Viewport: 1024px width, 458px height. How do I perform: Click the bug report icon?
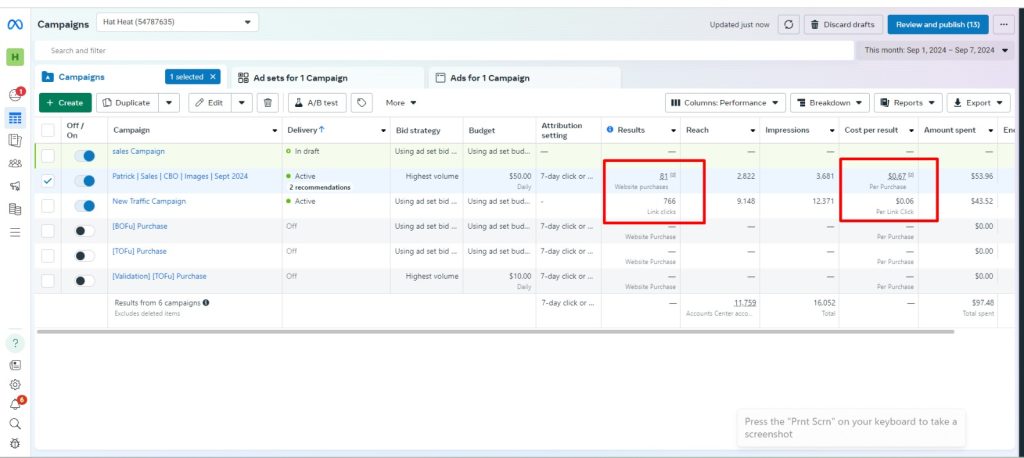coord(15,443)
